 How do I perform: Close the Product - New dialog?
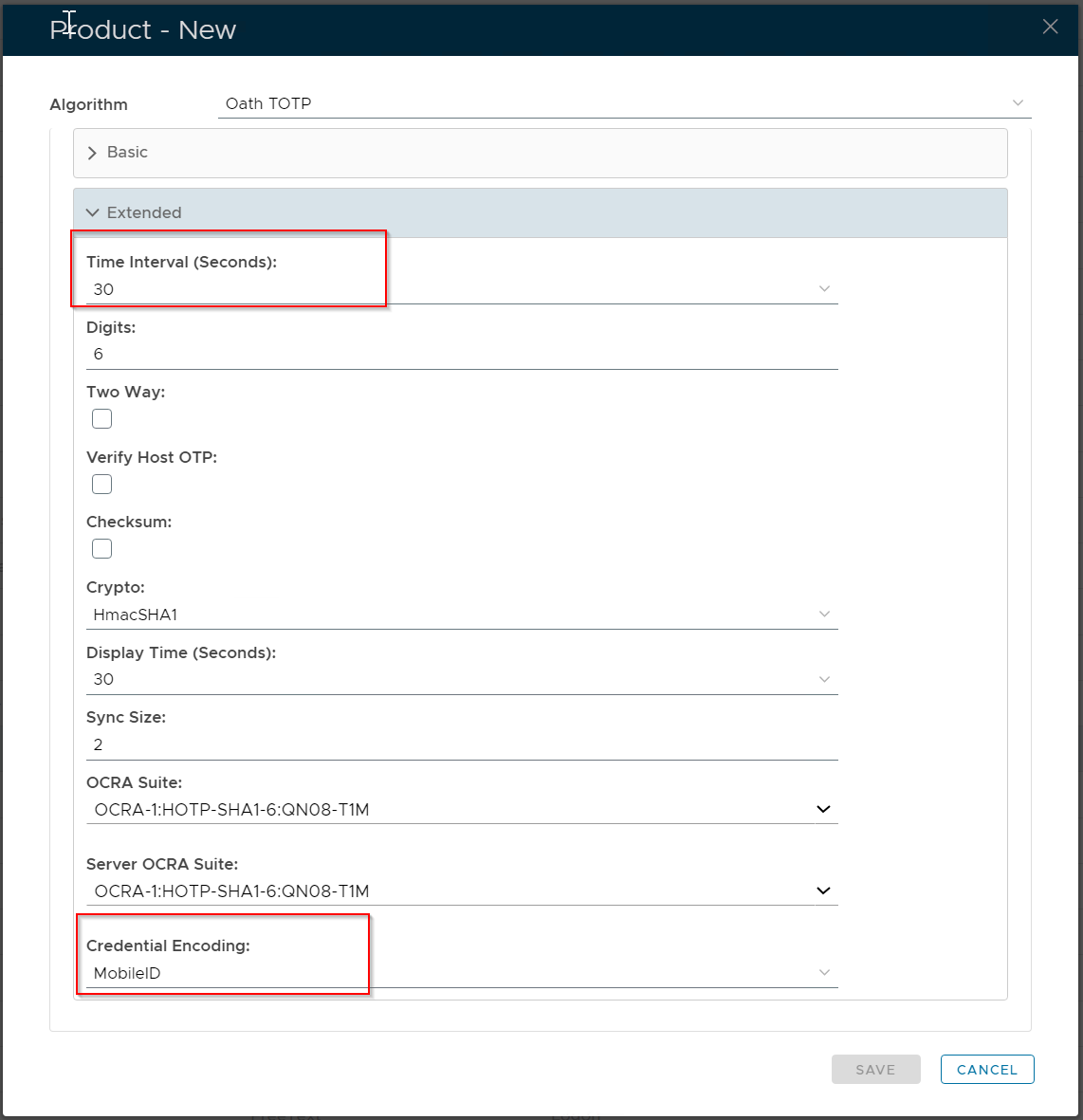point(1050,27)
